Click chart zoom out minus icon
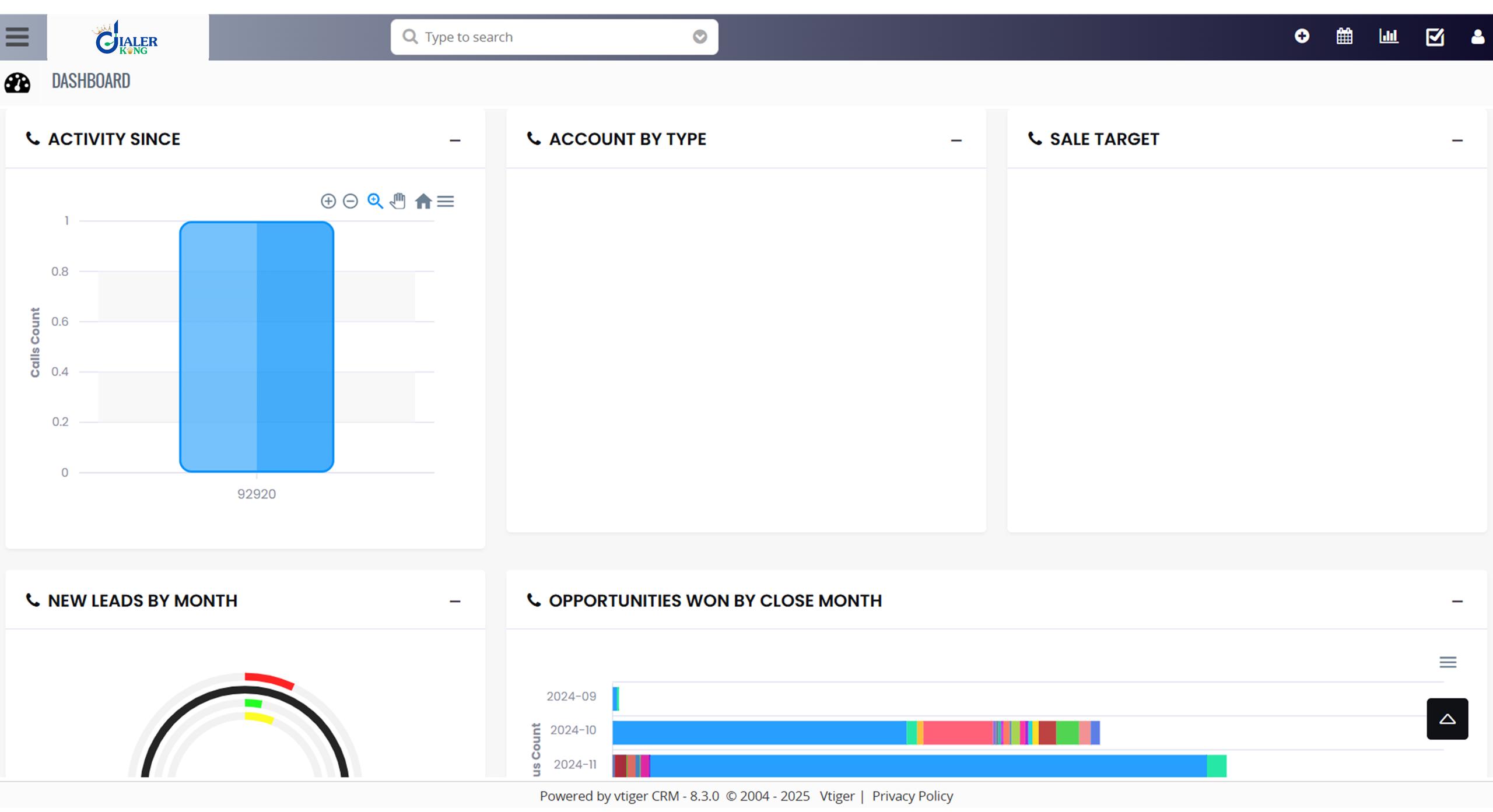This screenshot has height=812, width=1493. point(351,201)
